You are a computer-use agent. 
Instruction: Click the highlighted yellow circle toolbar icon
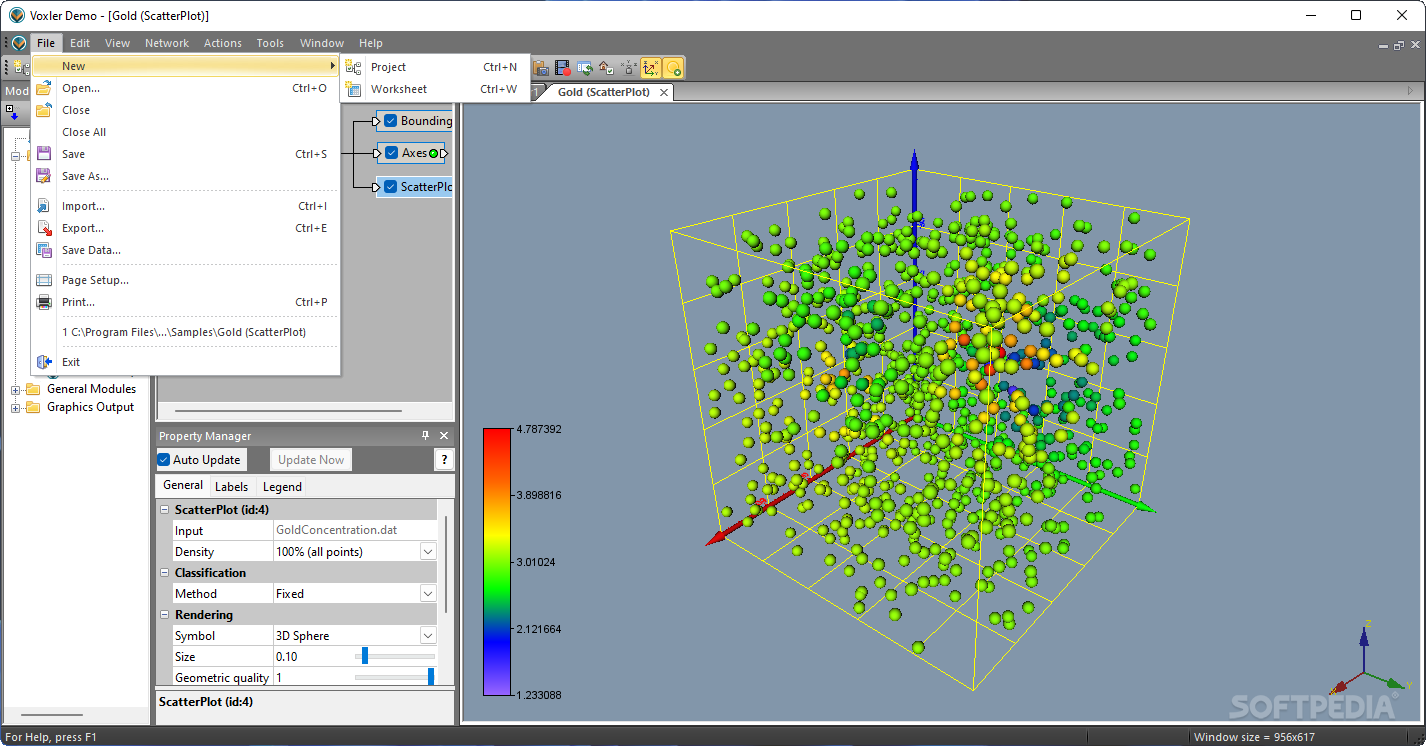(673, 67)
